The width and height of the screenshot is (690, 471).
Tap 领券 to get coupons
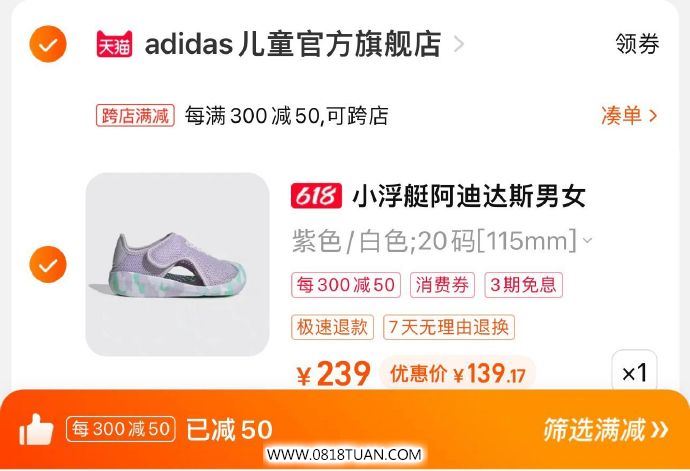tap(637, 44)
